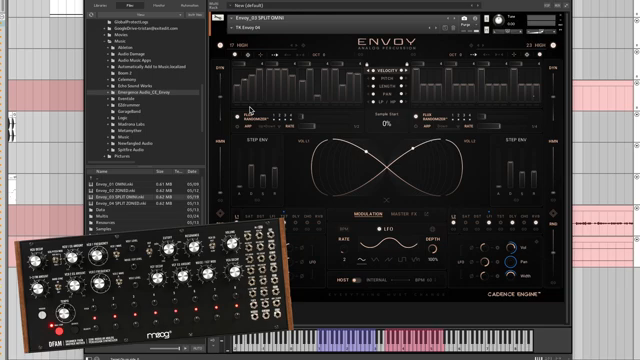This screenshot has height=360, width=640.
Task: Select the sawtooth LFO waveform
Action: [x=388, y=260]
